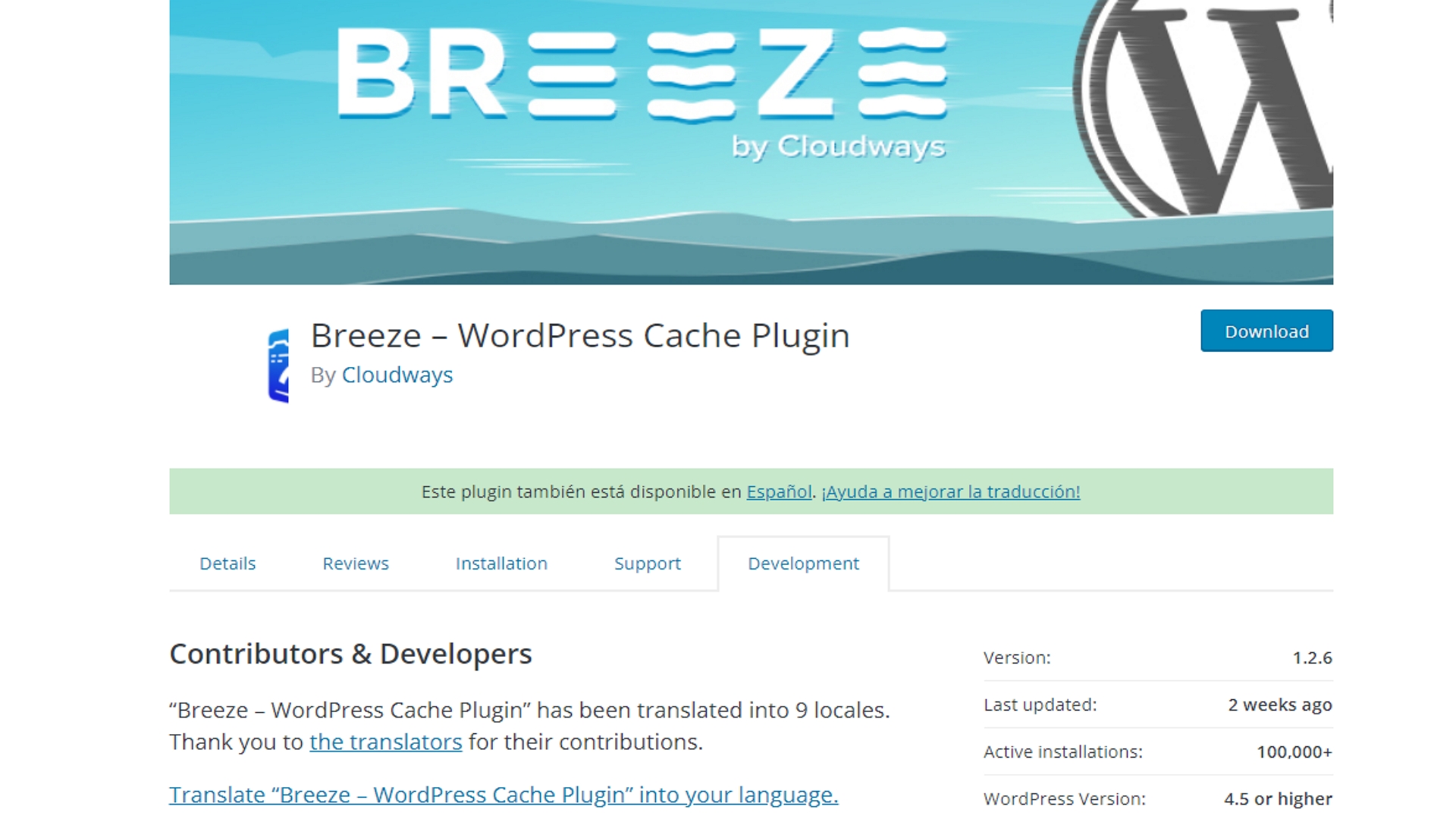The image size is (1456, 819).
Task: Open the Español language link
Action: pos(779,491)
